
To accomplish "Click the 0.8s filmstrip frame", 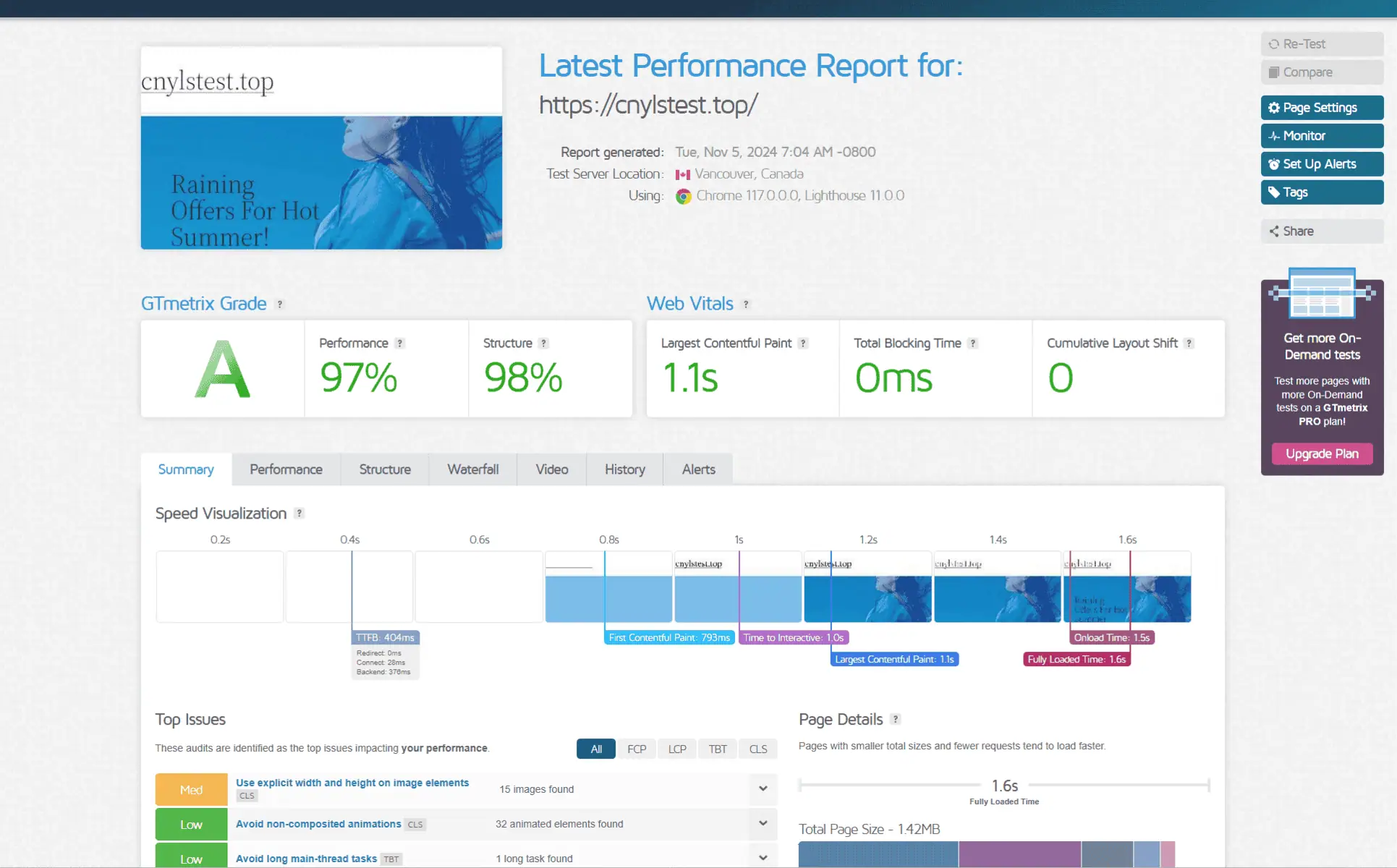I will pyautogui.click(x=608, y=587).
